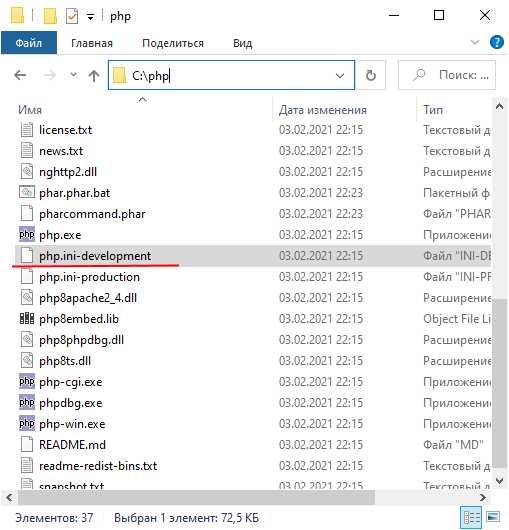Open the address bar history dropdown
The image size is (509, 530).
click(x=340, y=75)
